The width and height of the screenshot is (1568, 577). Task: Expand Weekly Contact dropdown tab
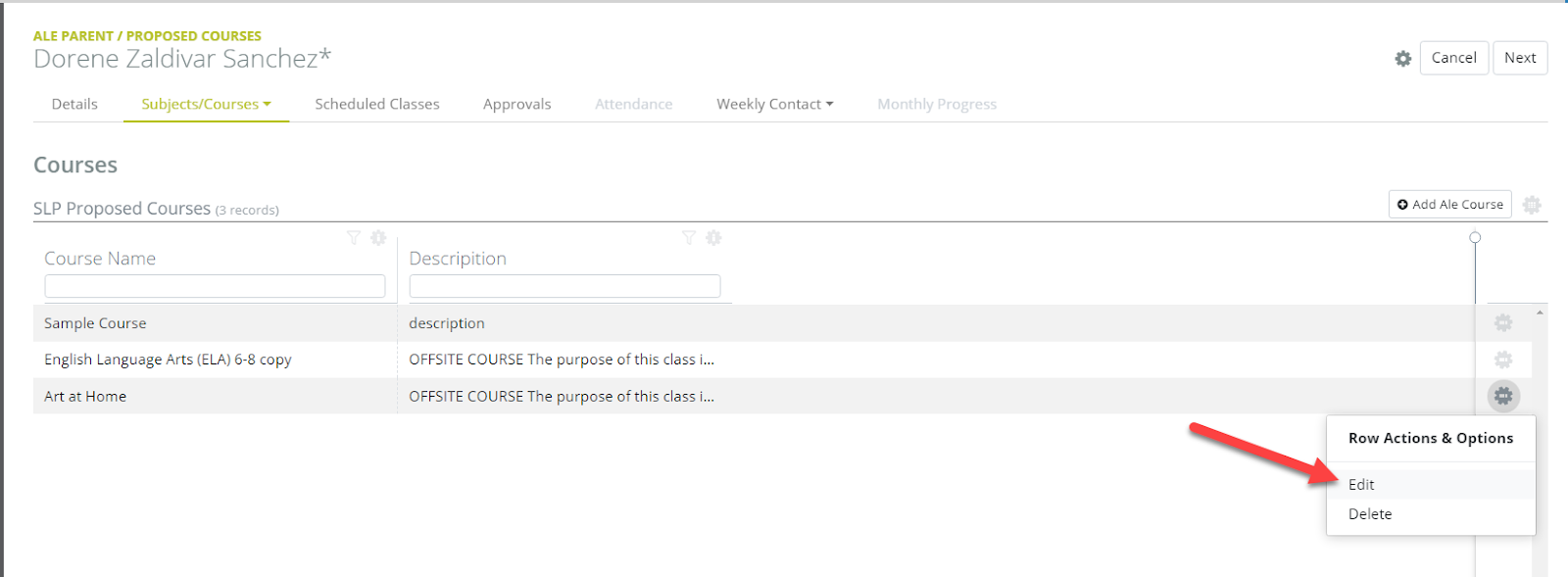click(774, 104)
